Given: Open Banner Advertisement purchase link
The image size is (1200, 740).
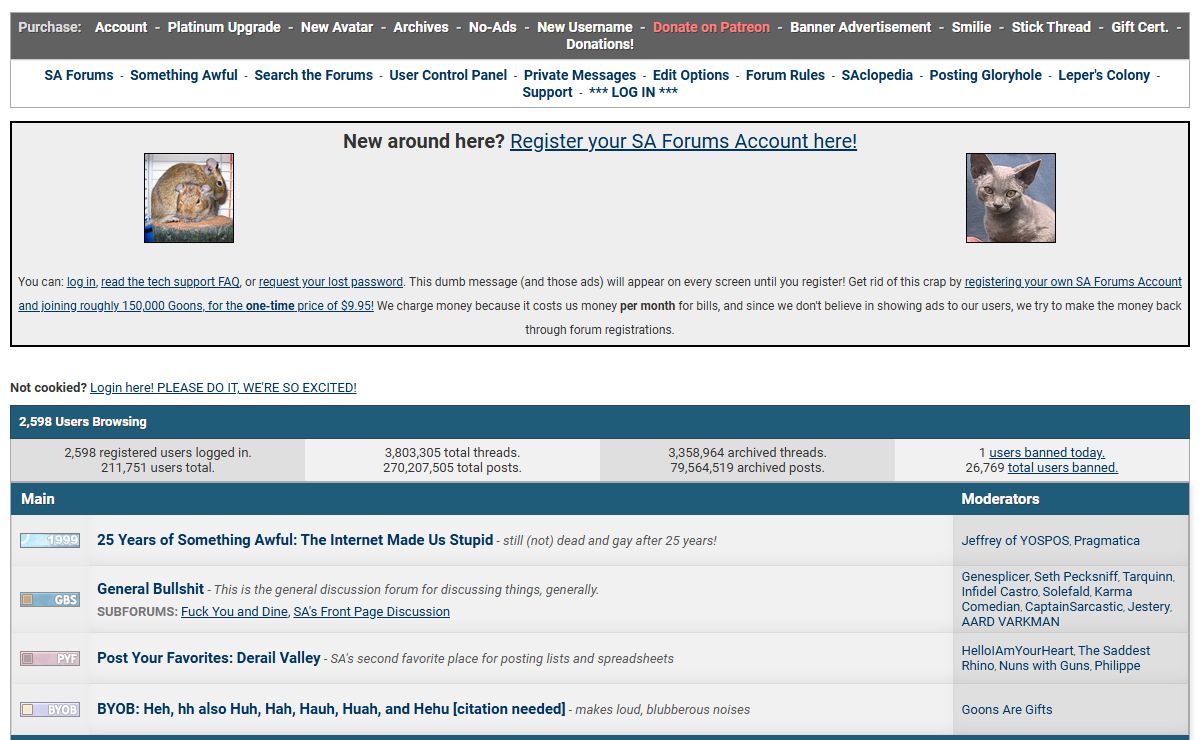Looking at the screenshot, I should (861, 27).
